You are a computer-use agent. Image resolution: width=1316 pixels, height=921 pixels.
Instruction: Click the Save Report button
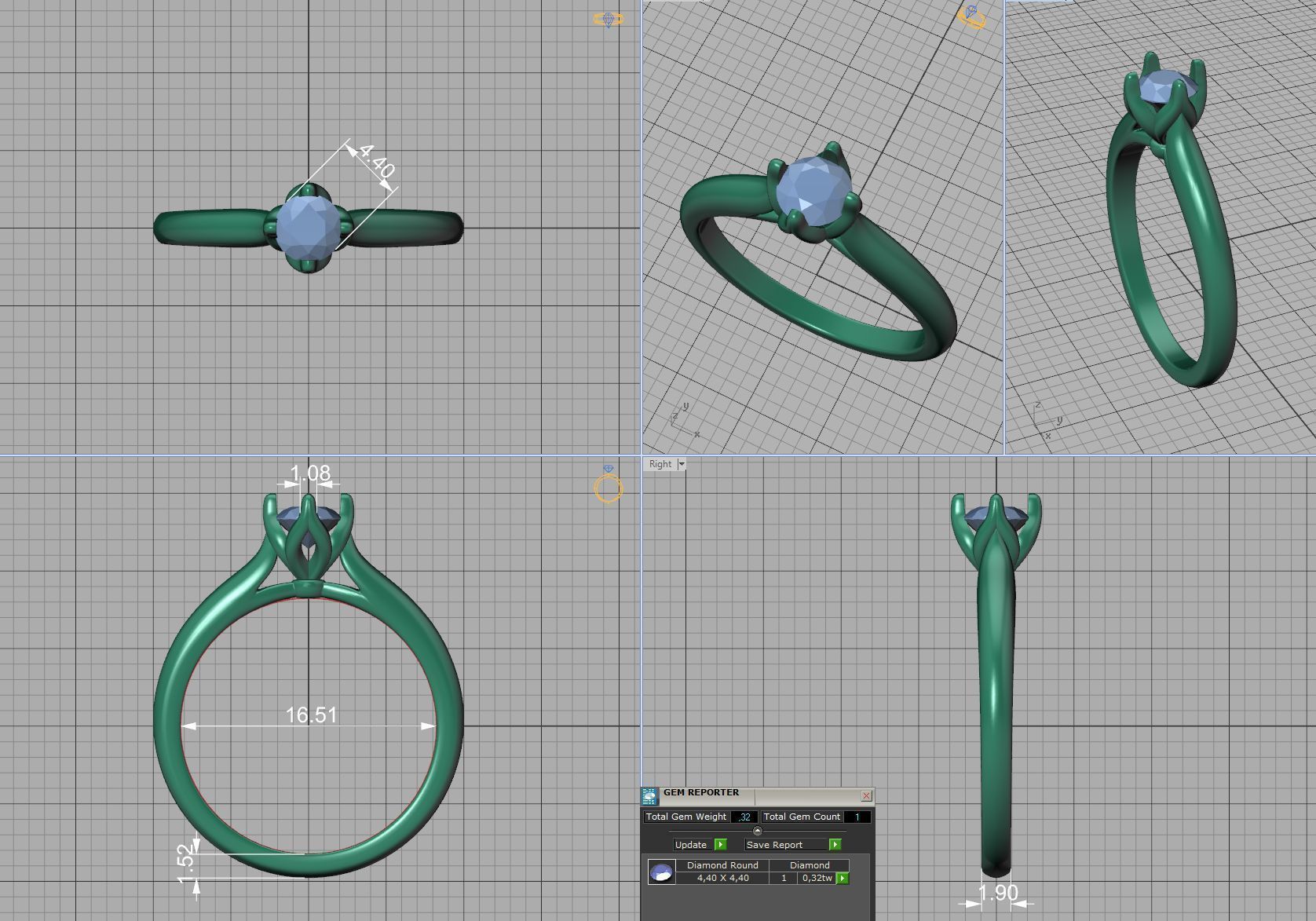774,845
